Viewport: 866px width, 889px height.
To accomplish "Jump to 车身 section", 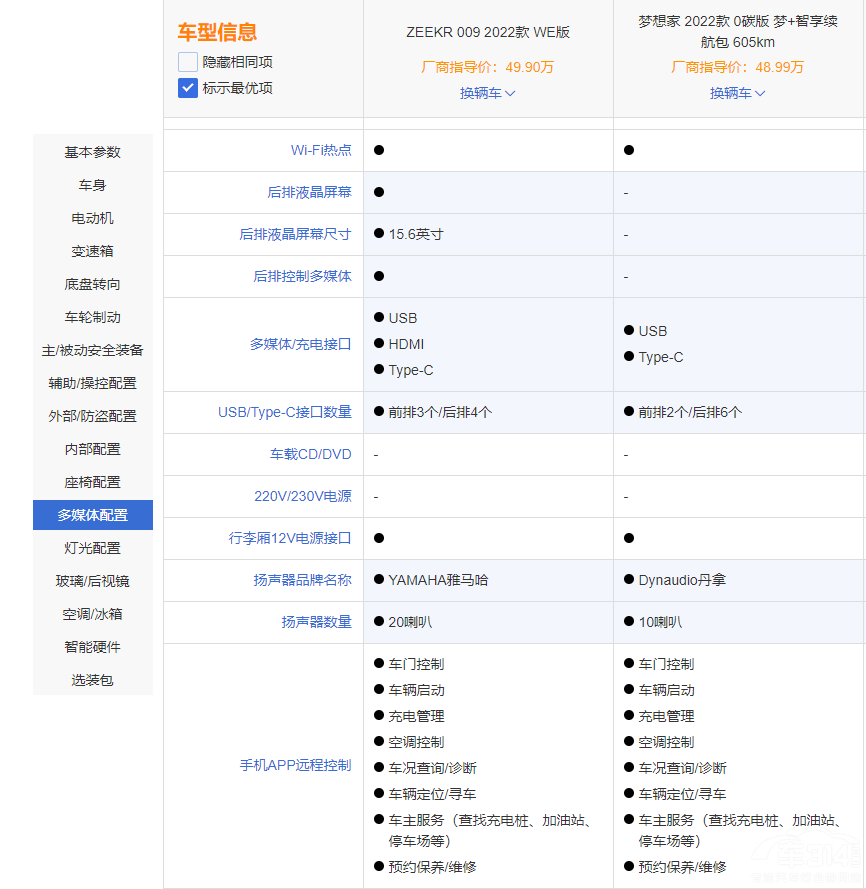I will (x=93, y=185).
